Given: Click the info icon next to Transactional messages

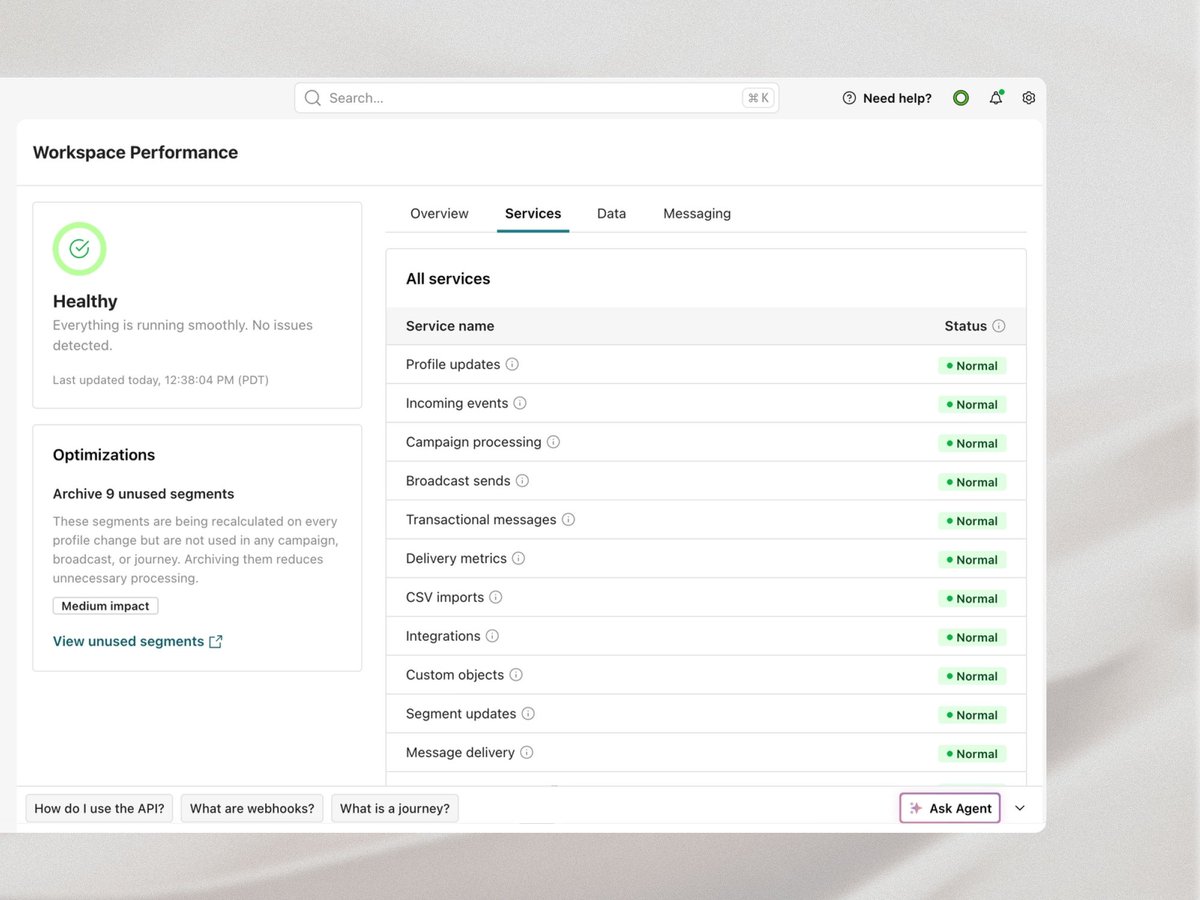Looking at the screenshot, I should tap(568, 520).
